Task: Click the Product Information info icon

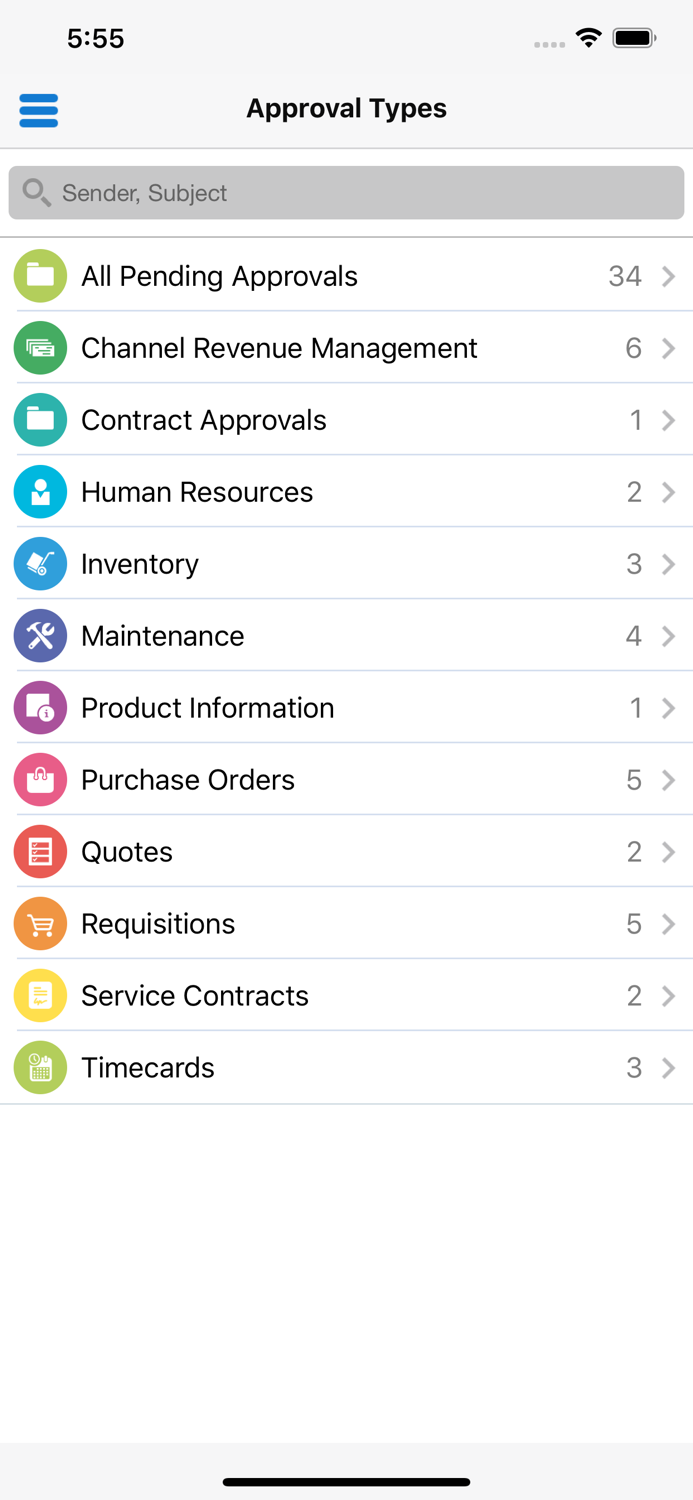Action: coord(39,707)
